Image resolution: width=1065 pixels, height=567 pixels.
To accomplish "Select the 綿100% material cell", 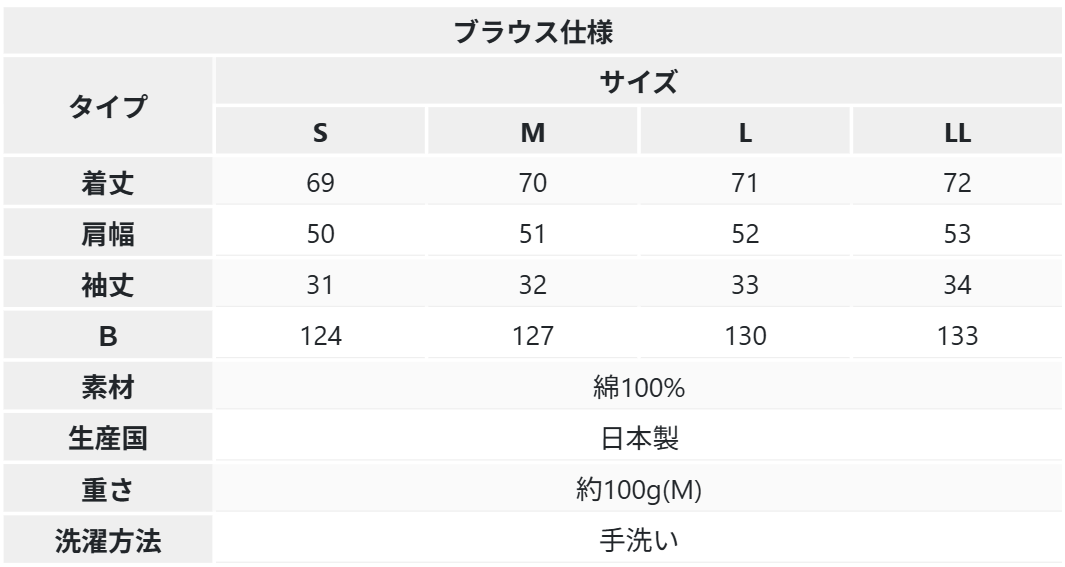I will 639,388.
